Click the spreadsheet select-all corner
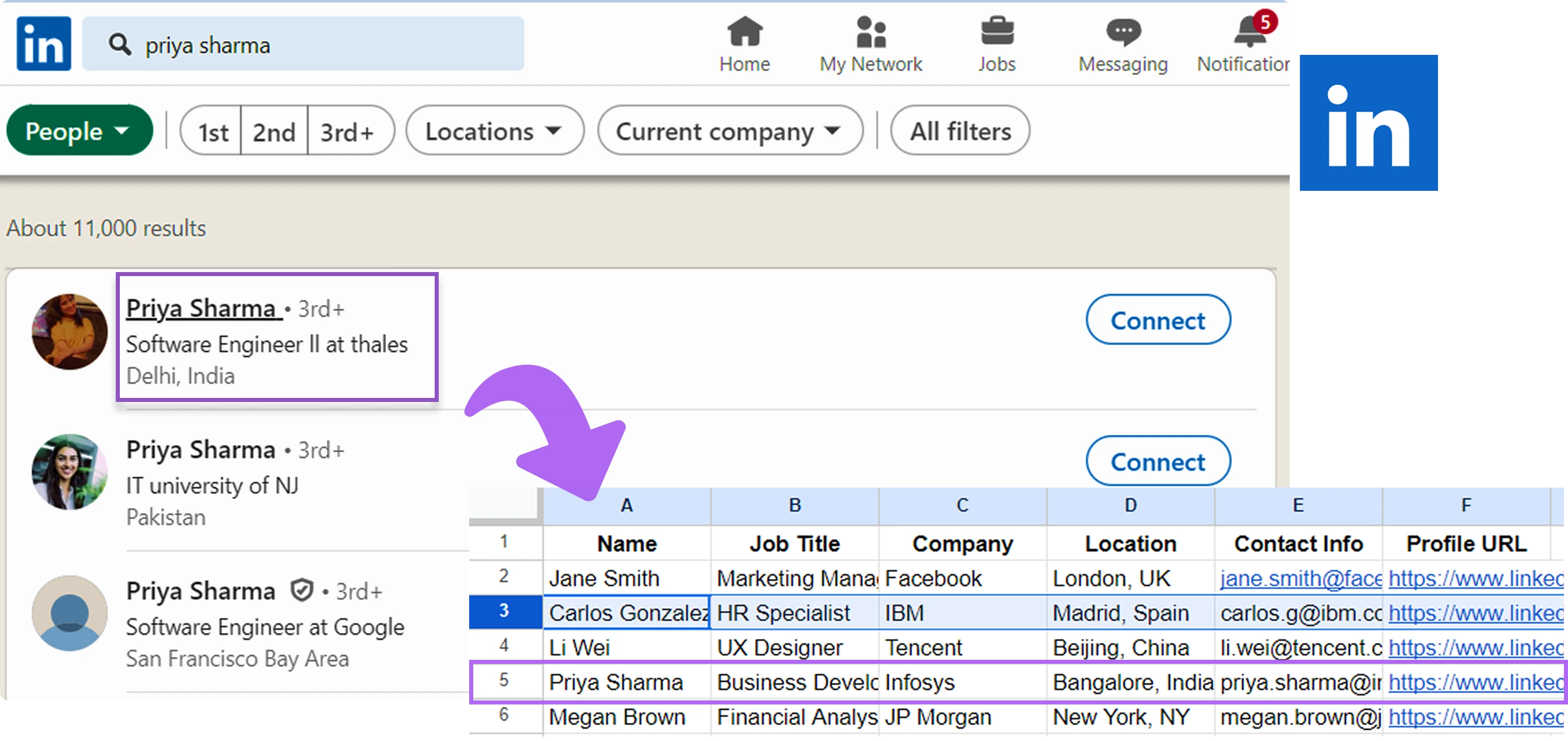 [505, 506]
